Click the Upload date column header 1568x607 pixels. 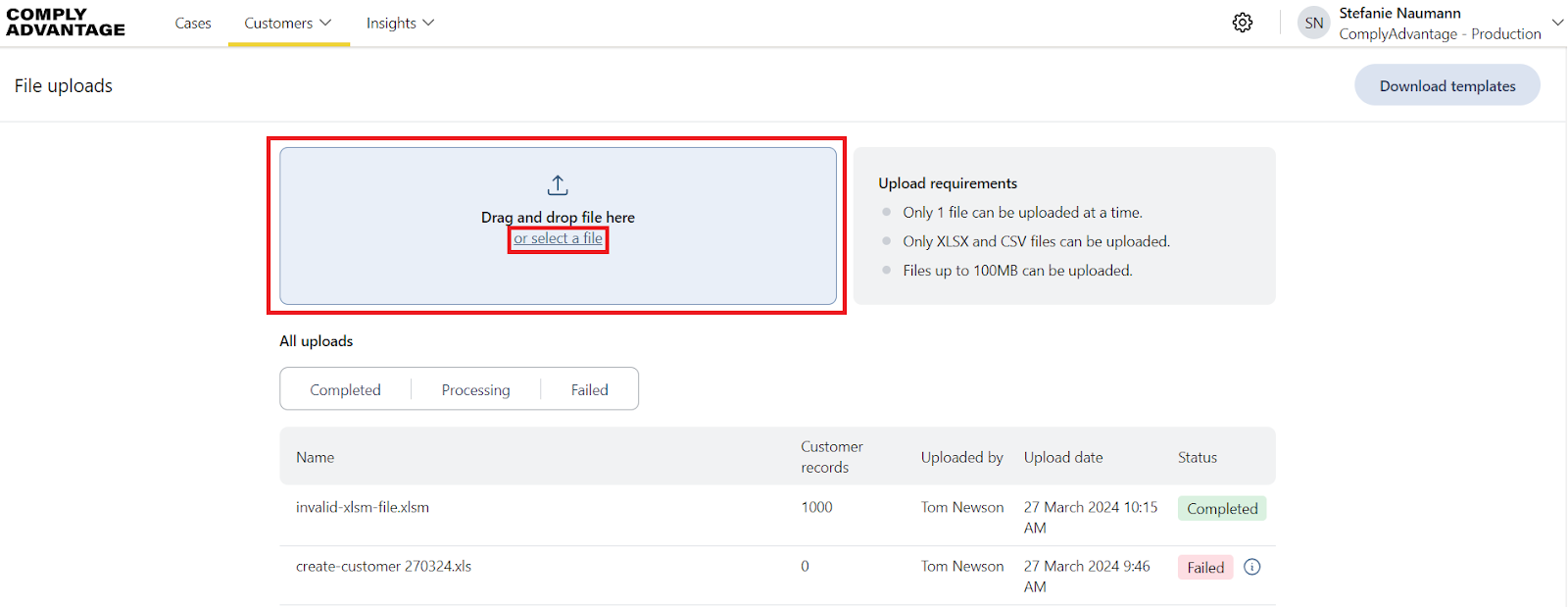[1063, 457]
